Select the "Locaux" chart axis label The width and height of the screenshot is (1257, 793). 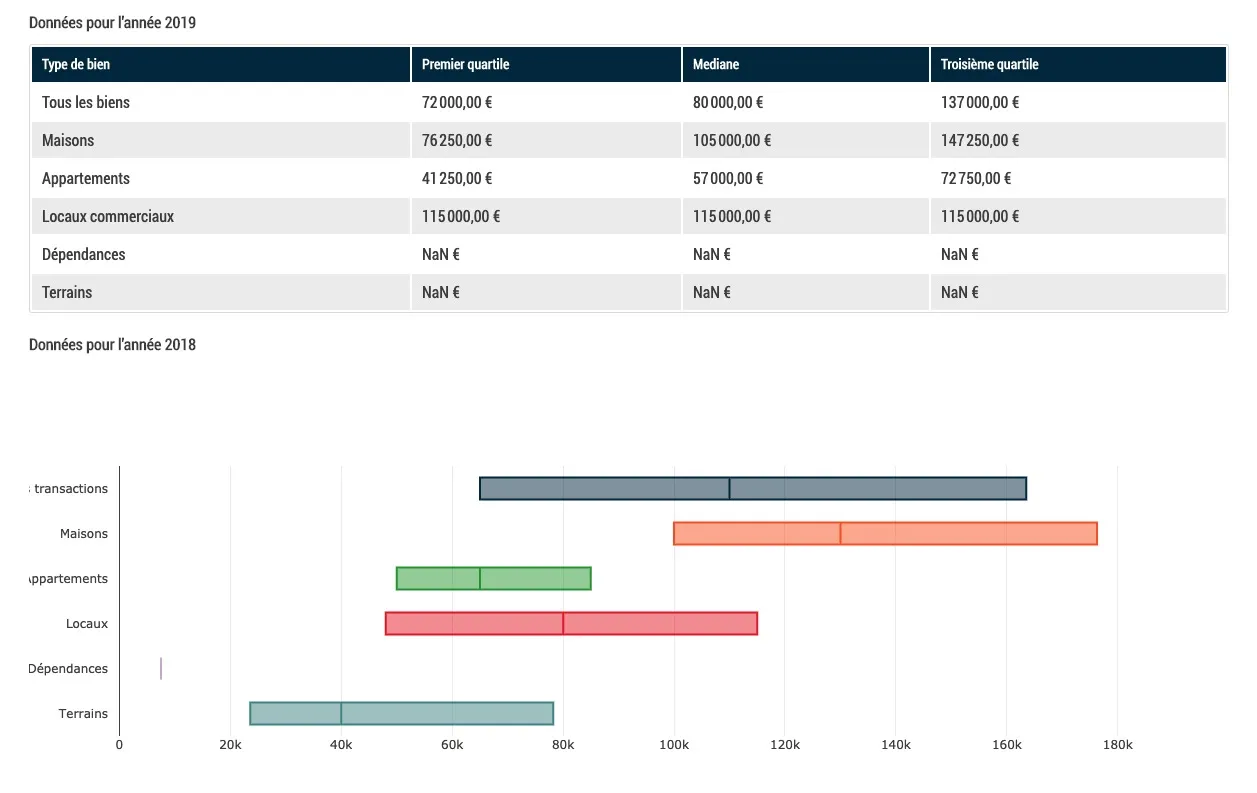[87, 624]
